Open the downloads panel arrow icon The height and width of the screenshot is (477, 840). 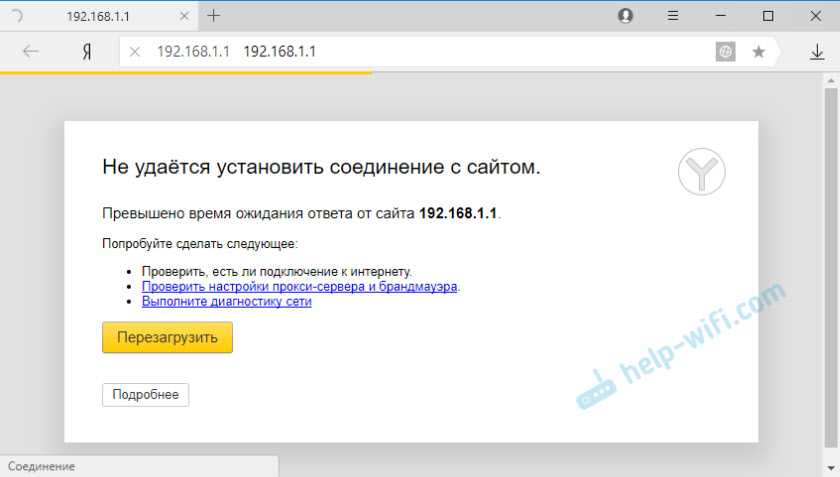pyautogui.click(x=817, y=52)
